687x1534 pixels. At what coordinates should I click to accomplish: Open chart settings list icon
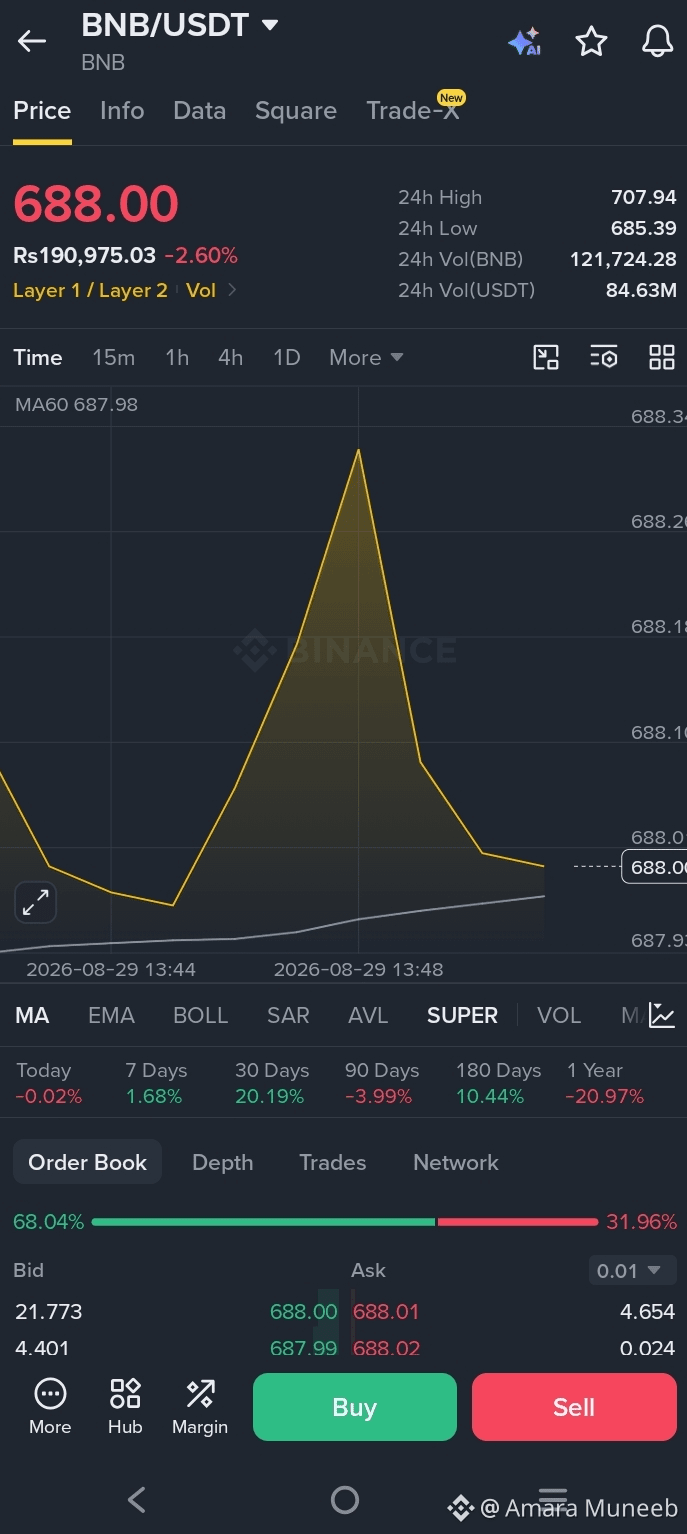click(x=604, y=357)
